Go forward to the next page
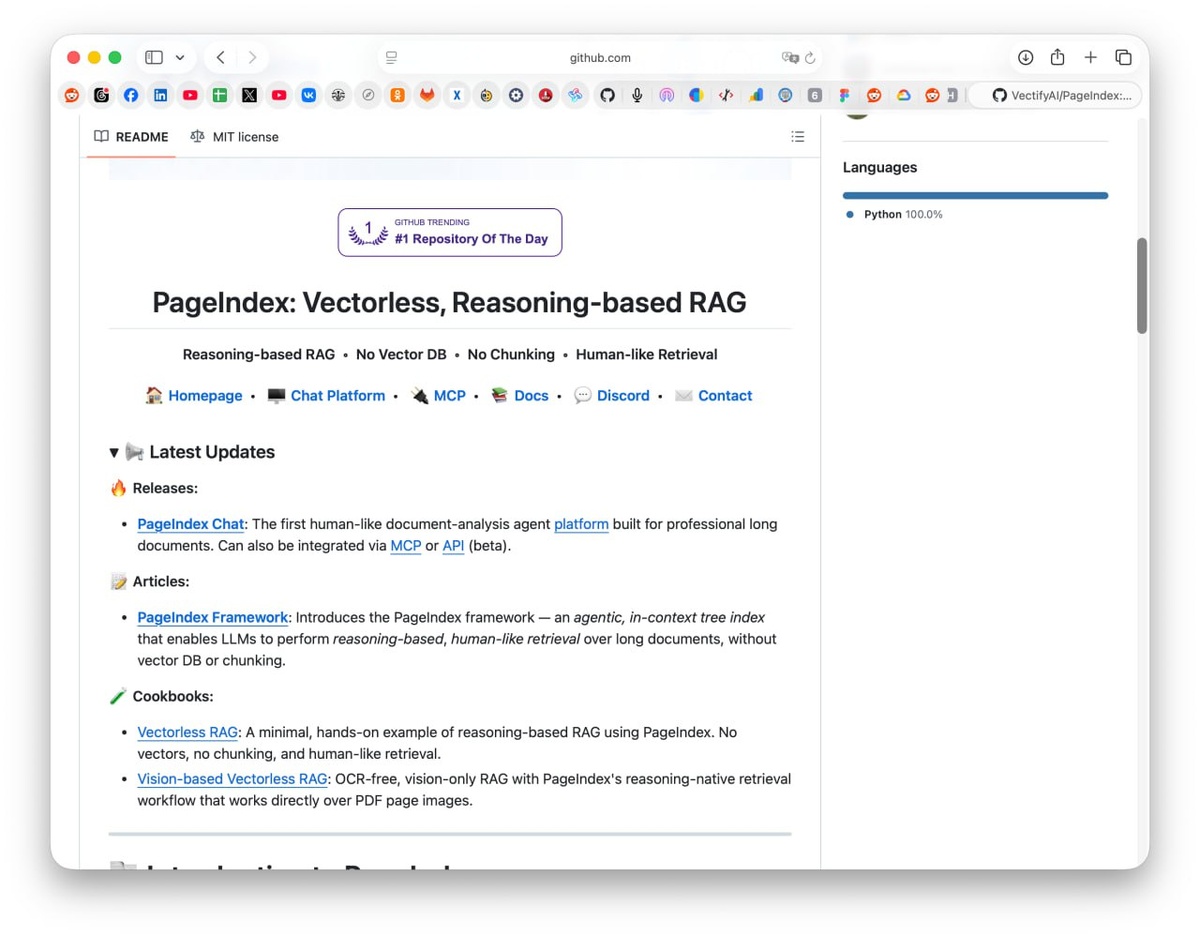Viewport: 1200px width, 936px height. coord(252,57)
